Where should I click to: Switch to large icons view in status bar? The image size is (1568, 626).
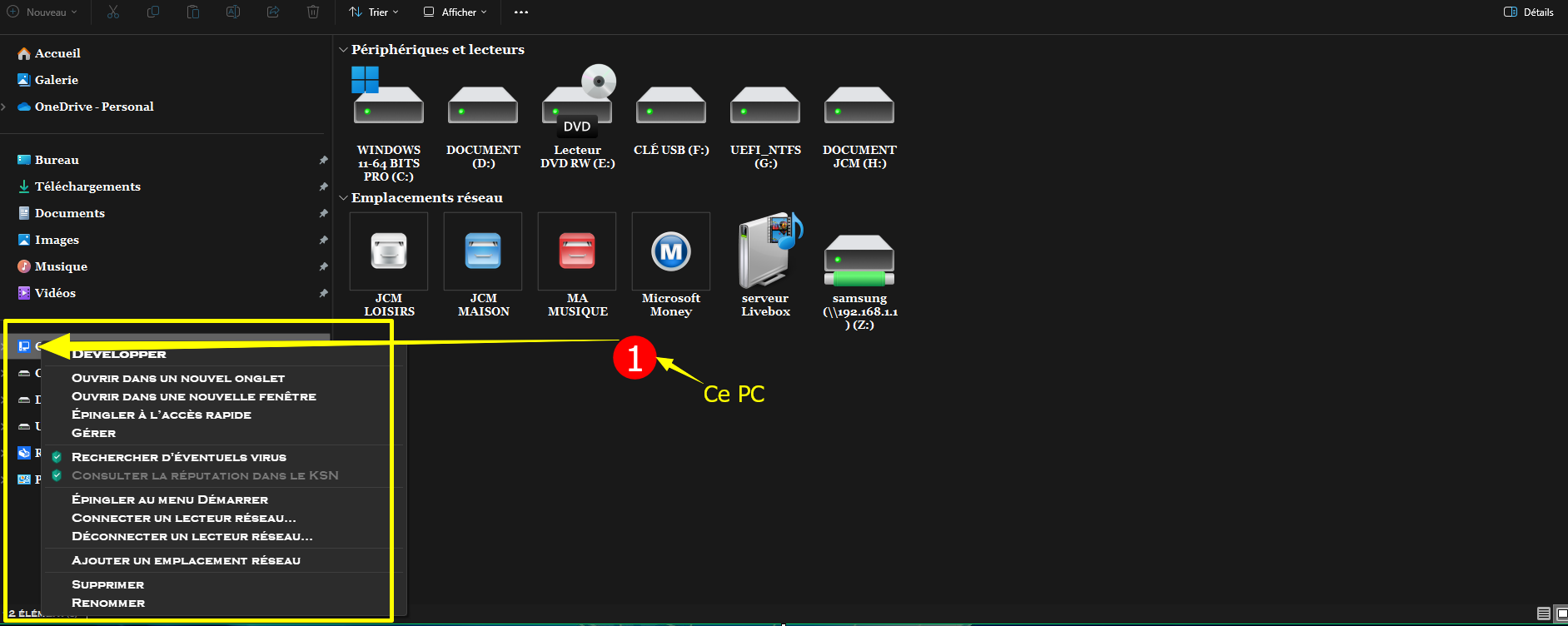[x=1561, y=614]
